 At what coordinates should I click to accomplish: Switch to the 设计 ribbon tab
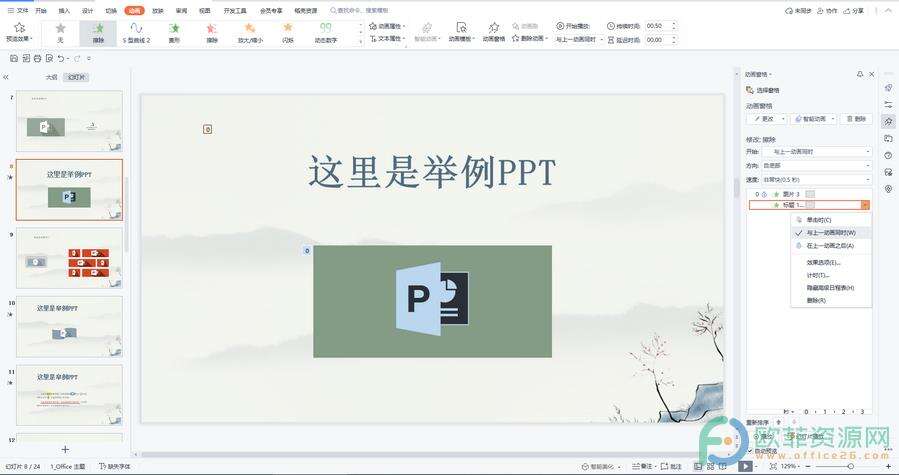pos(87,11)
